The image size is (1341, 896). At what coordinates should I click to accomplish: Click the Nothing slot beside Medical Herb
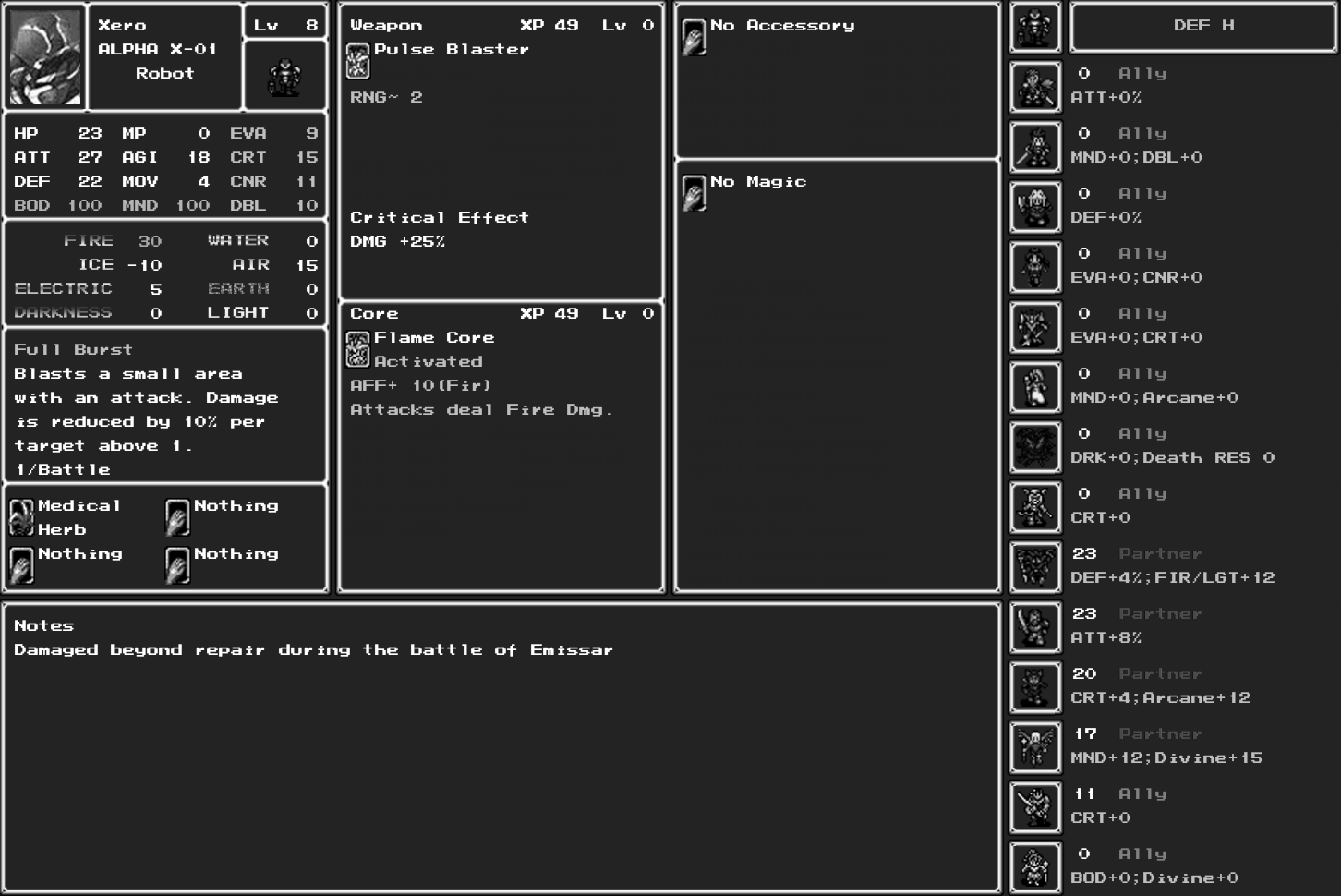tap(177, 517)
